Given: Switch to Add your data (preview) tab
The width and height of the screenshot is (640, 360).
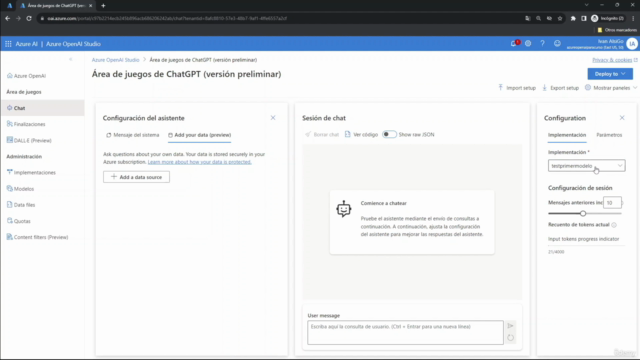Looking at the screenshot, I should click(200, 135).
